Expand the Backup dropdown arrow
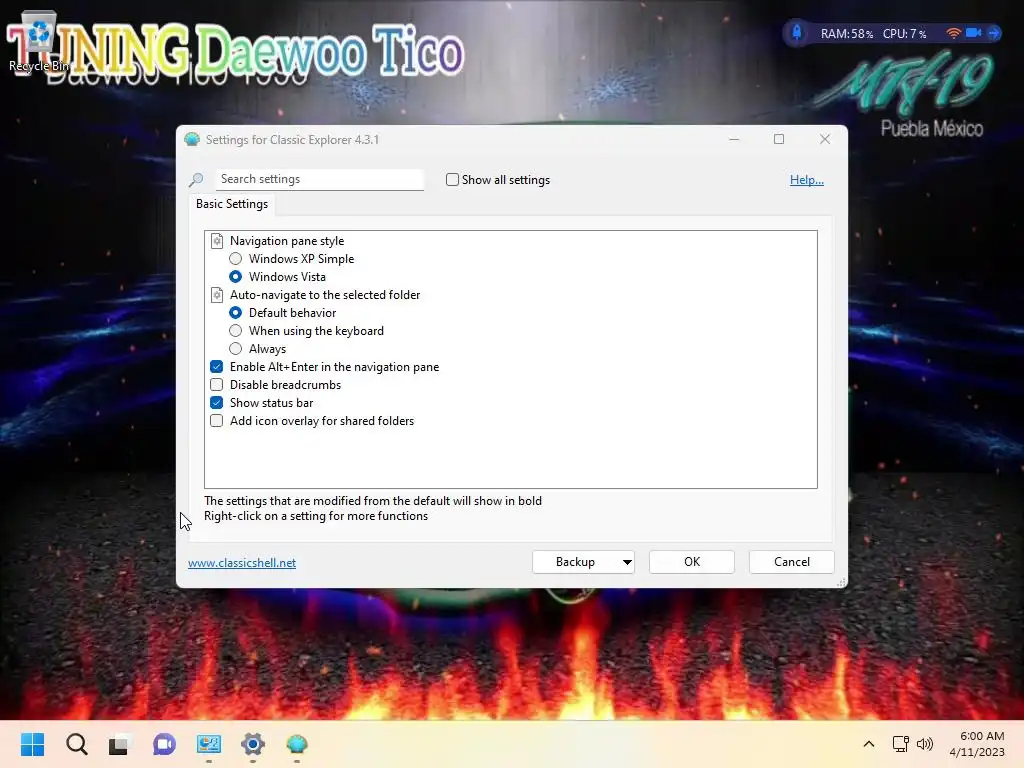Viewport: 1024px width, 768px height. pyautogui.click(x=626, y=562)
